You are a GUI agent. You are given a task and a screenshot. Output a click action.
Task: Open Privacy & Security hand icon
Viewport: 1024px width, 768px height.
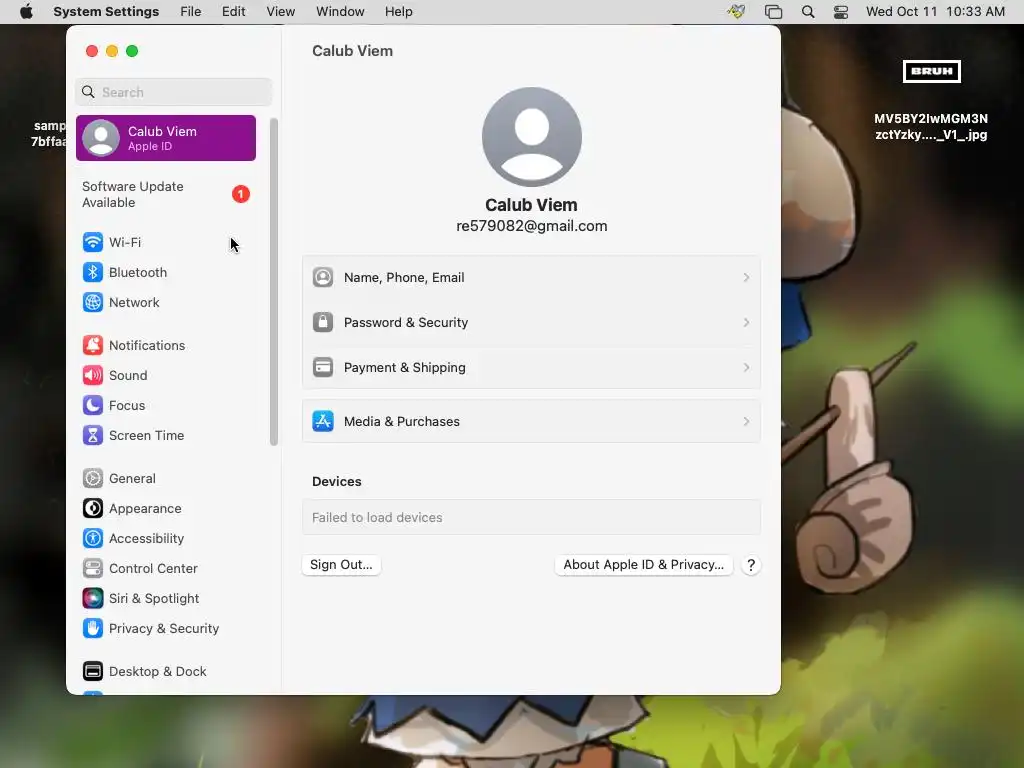93,629
